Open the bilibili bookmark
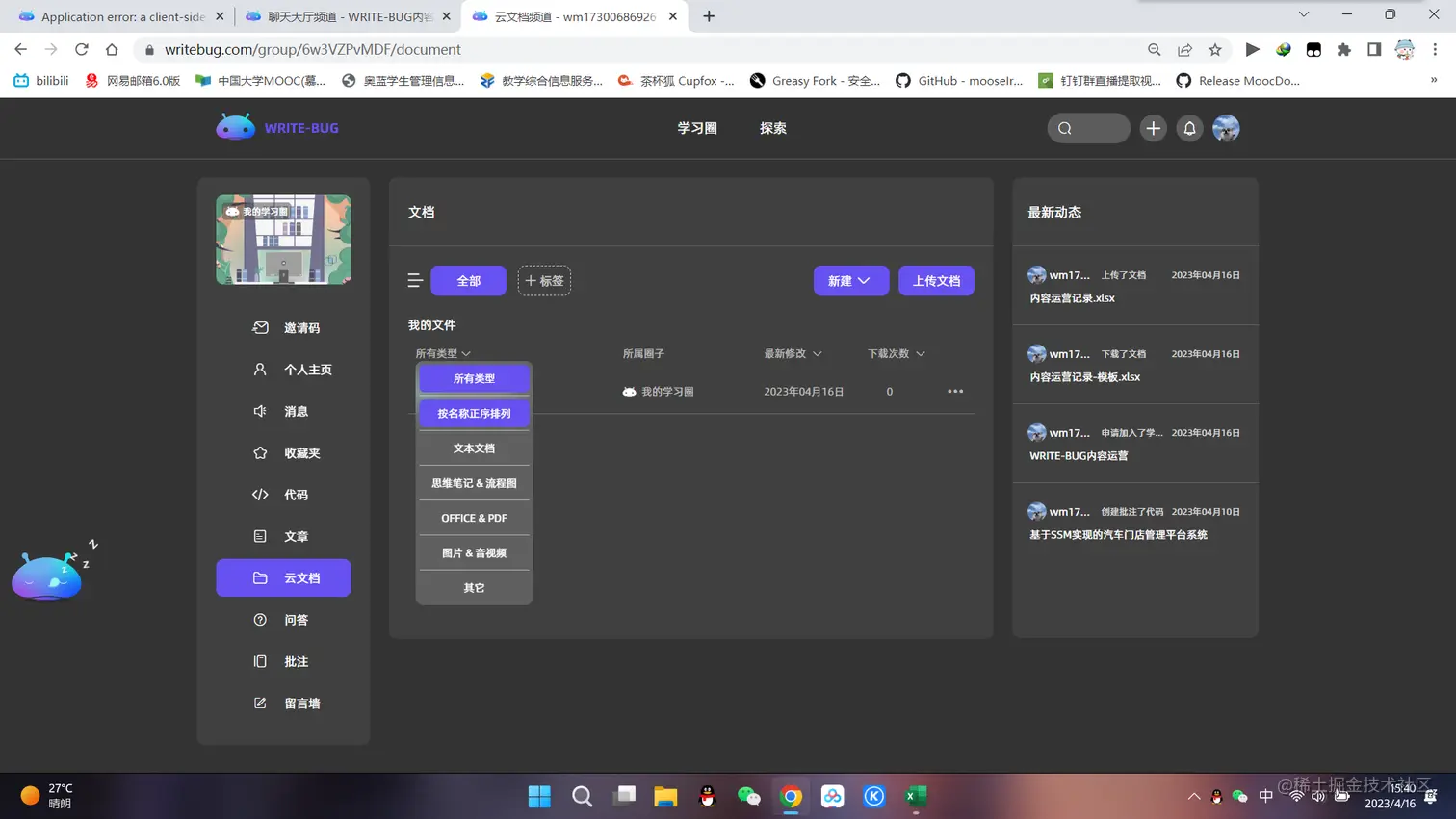Screen dimensions: 1456x819 coord(41,81)
